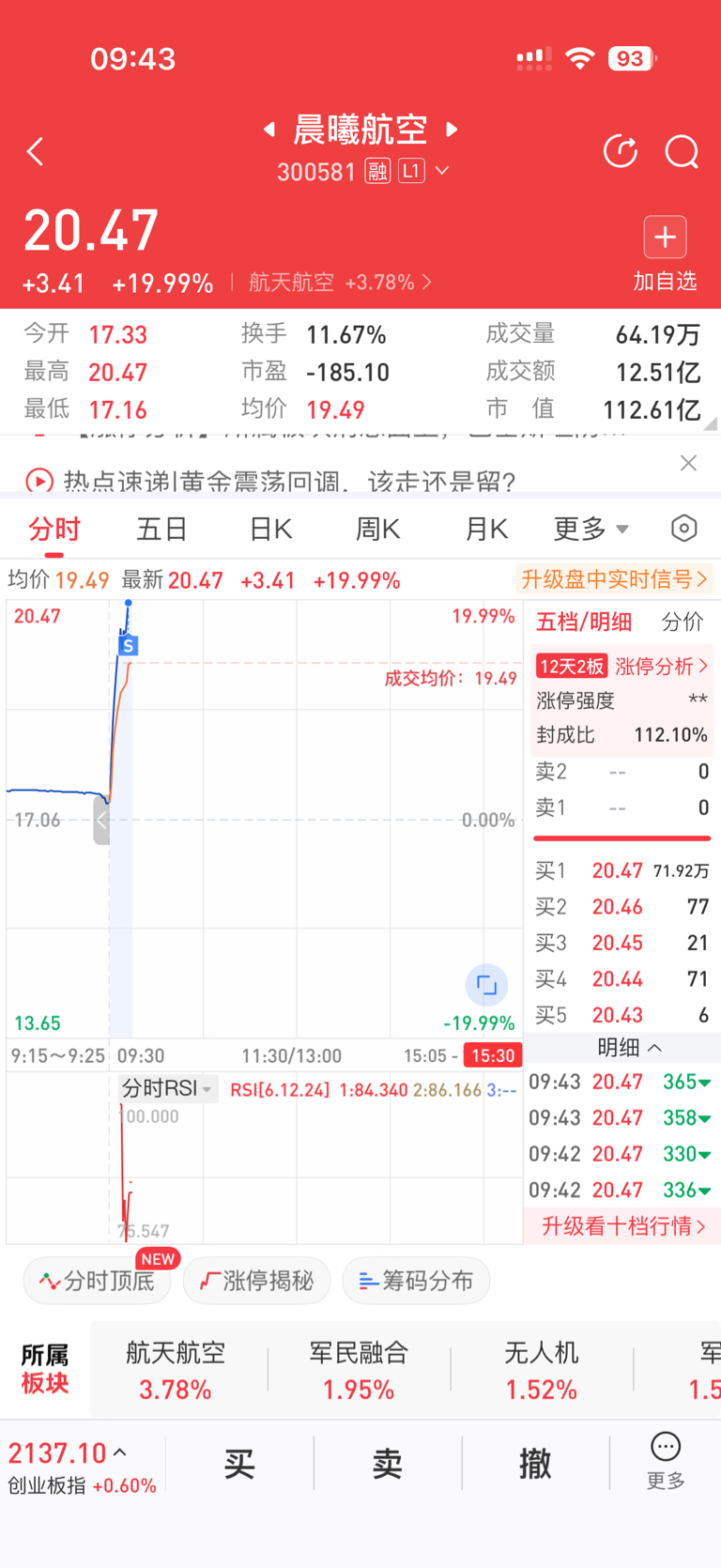Tap 封成比 112.10% value
The width and height of the screenshot is (721, 1568).
[x=670, y=735]
